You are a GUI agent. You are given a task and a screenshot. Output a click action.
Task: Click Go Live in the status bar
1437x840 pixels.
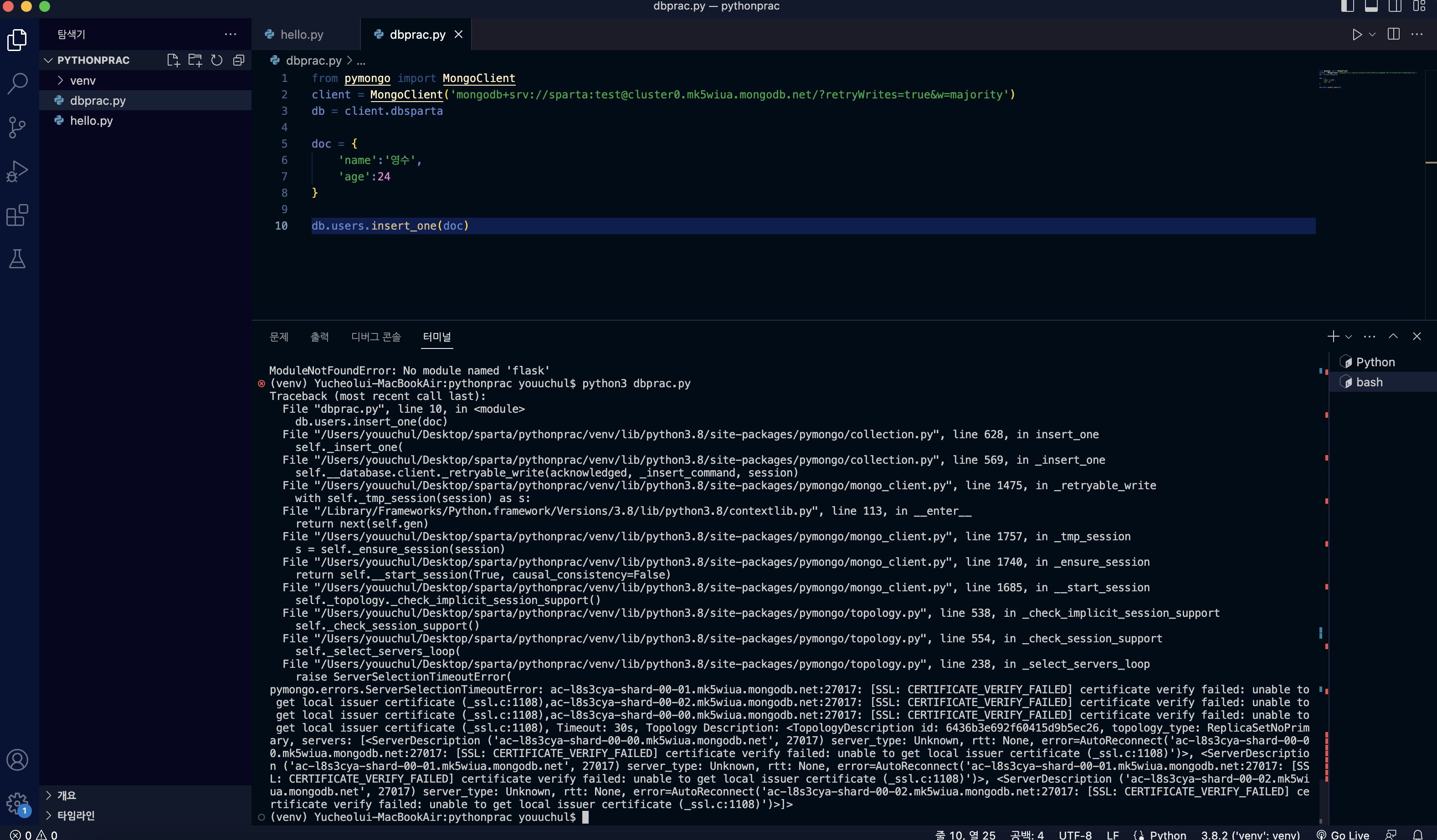coord(1343,834)
